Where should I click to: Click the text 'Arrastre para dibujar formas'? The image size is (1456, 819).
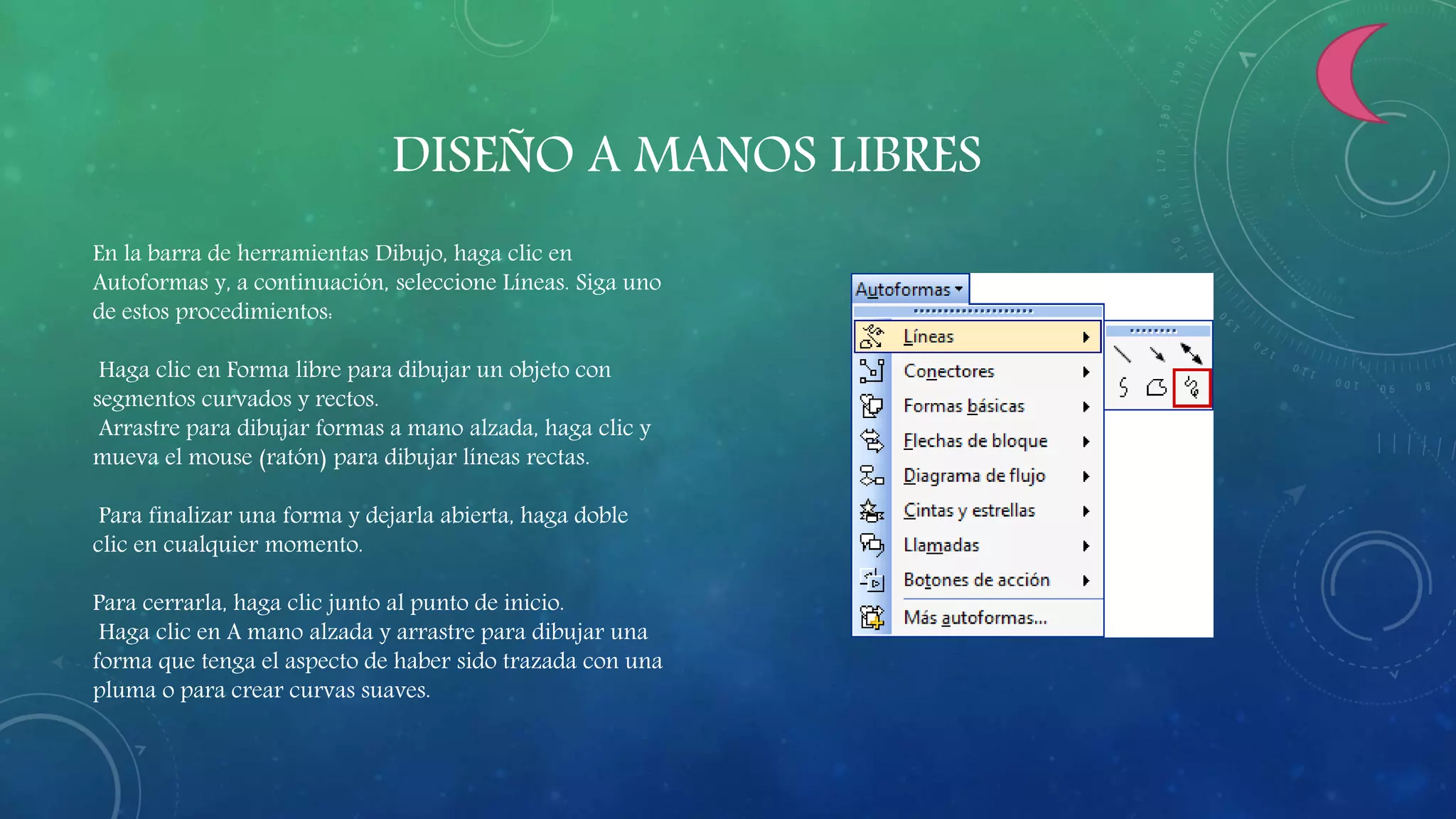tap(372, 442)
